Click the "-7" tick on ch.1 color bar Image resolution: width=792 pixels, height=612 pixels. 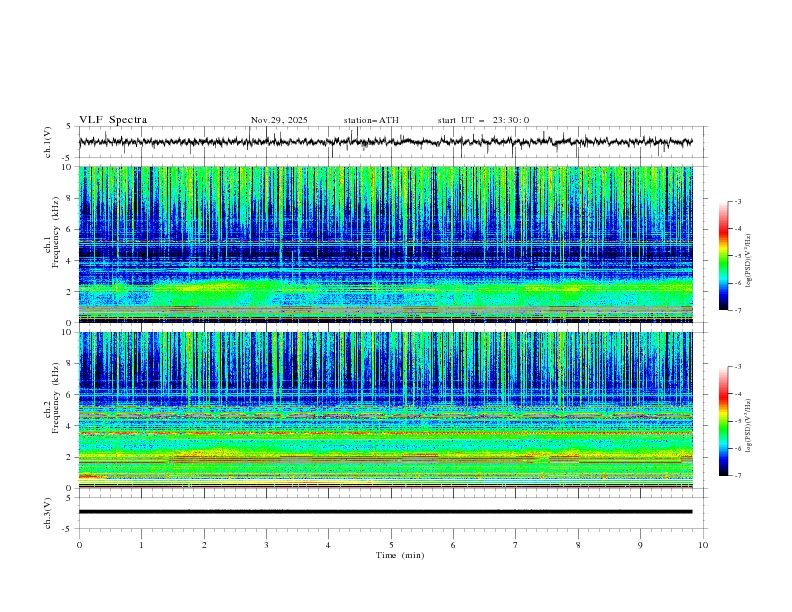point(737,310)
